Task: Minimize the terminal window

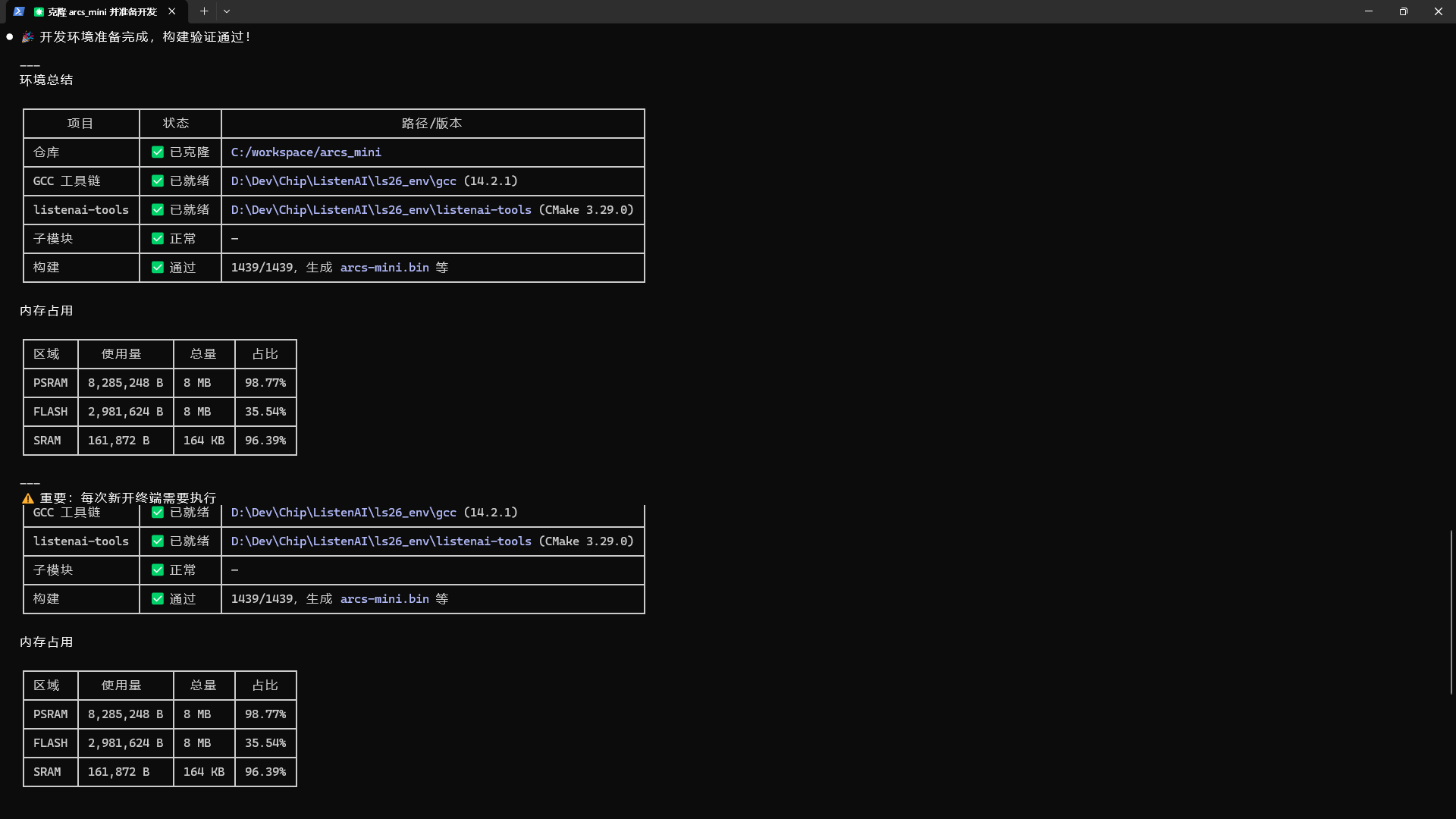Action: 1369,11
